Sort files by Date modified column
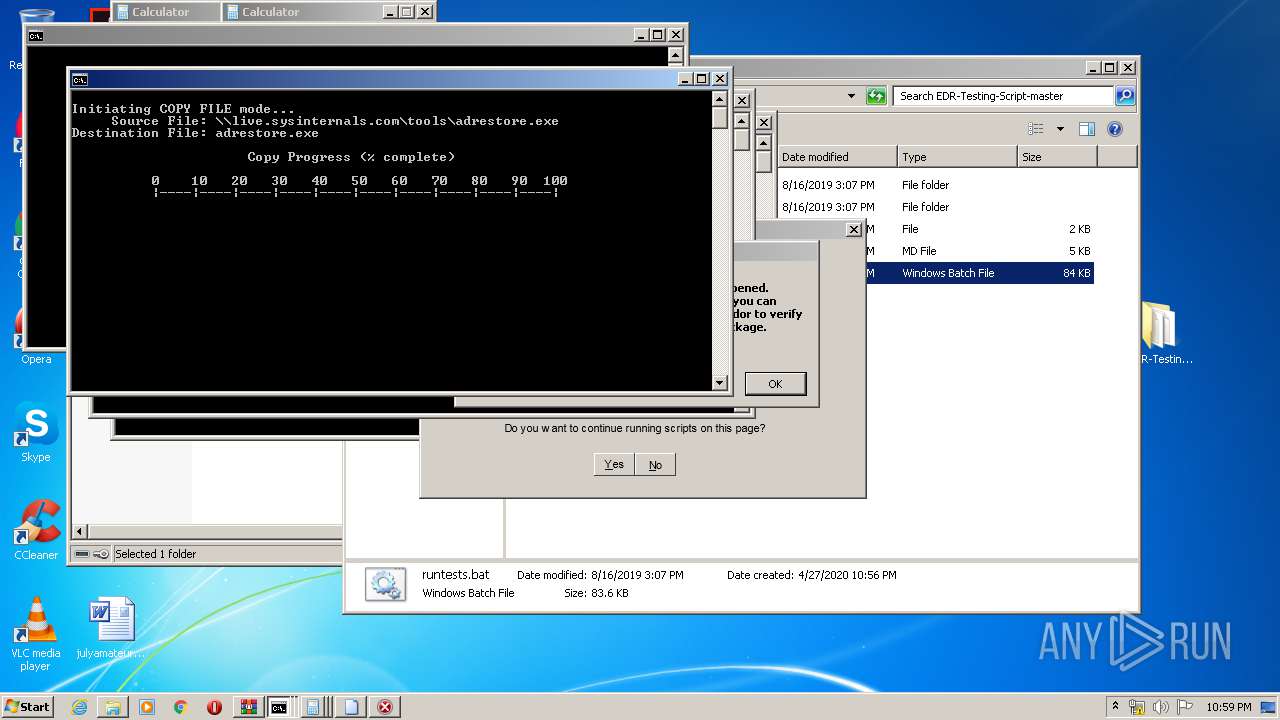Viewport: 1280px width, 720px height. coord(837,157)
